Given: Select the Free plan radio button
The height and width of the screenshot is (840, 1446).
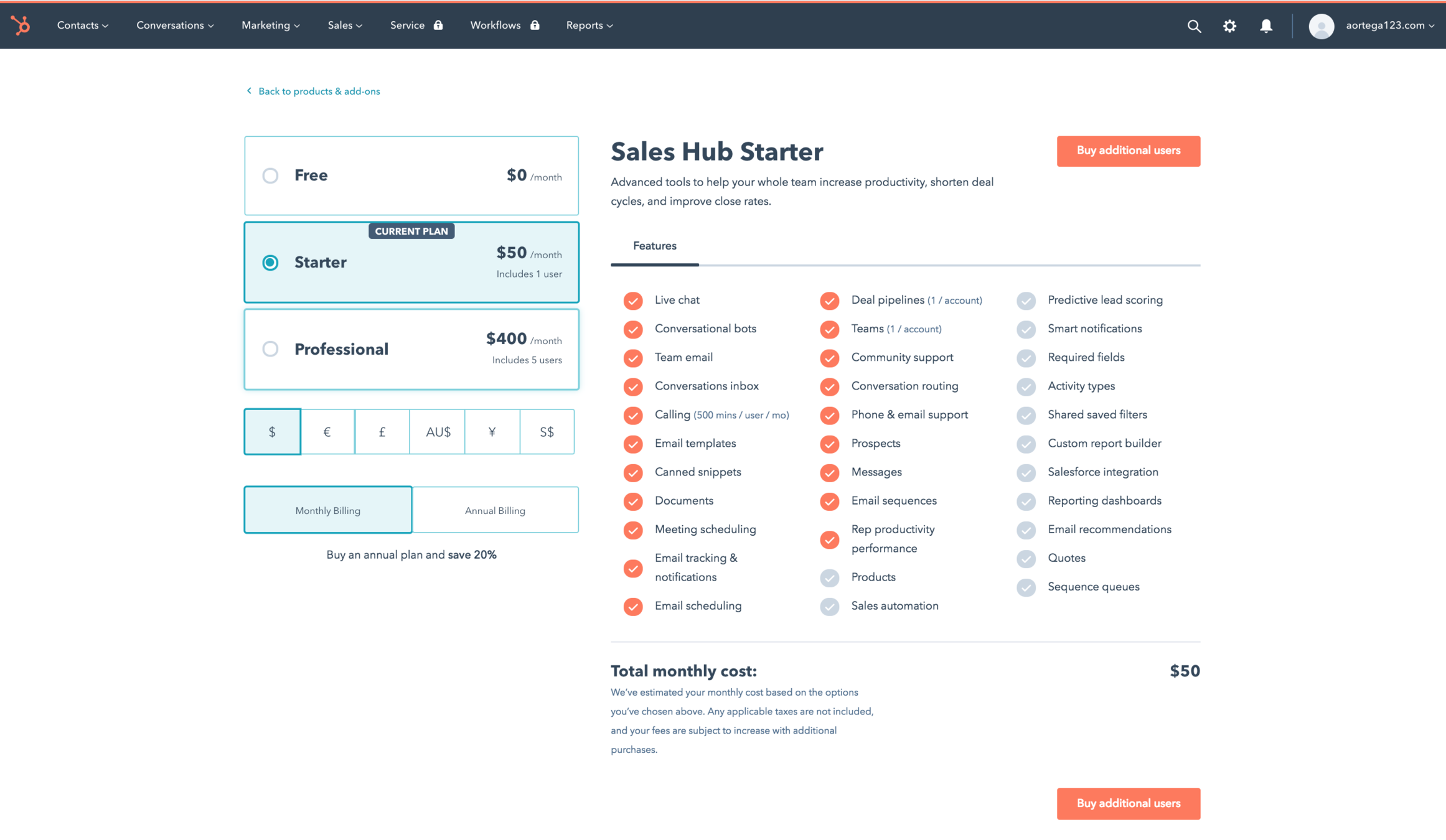Looking at the screenshot, I should tap(270, 175).
